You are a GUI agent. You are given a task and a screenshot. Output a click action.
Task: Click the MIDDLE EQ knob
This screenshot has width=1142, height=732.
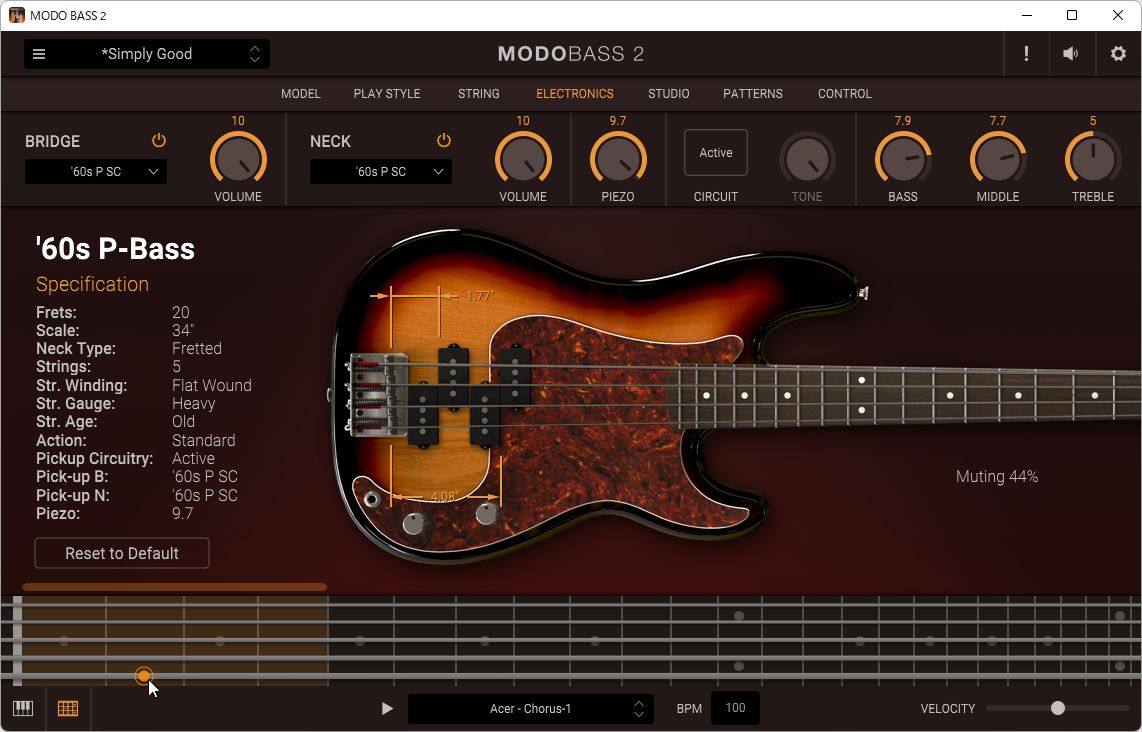pos(998,160)
